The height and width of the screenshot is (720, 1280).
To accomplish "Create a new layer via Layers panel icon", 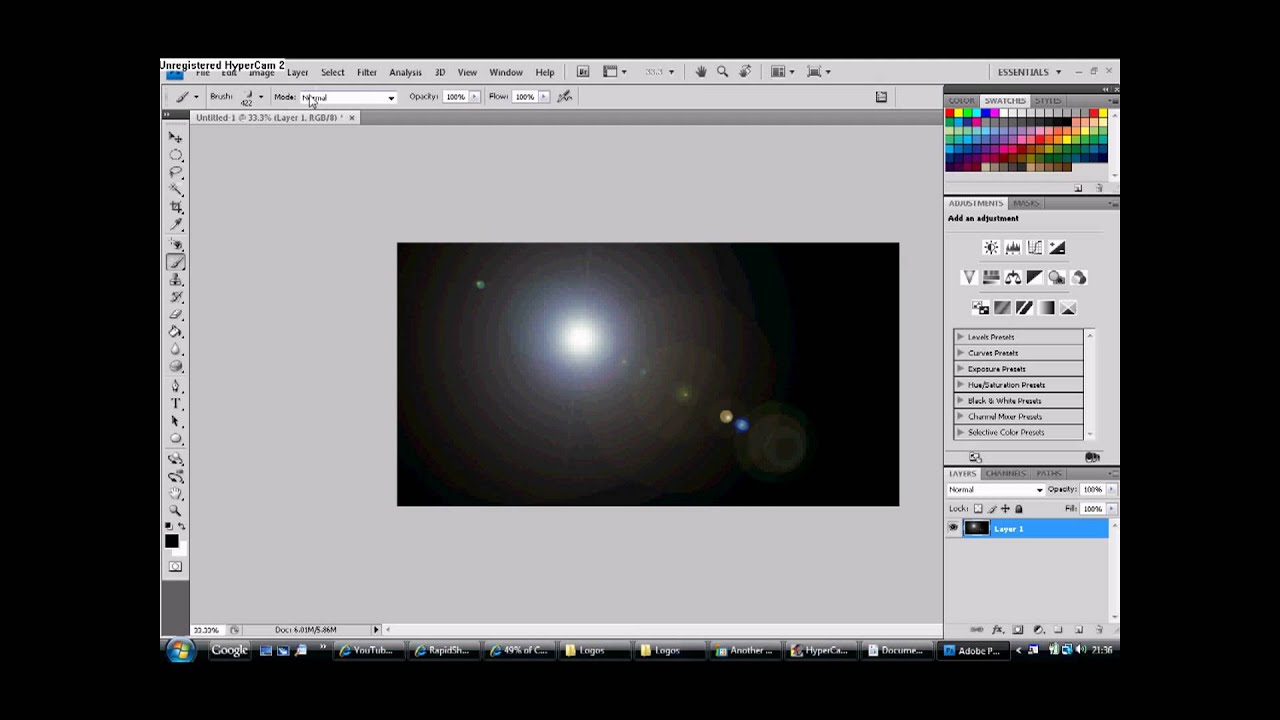I will coord(1079,630).
